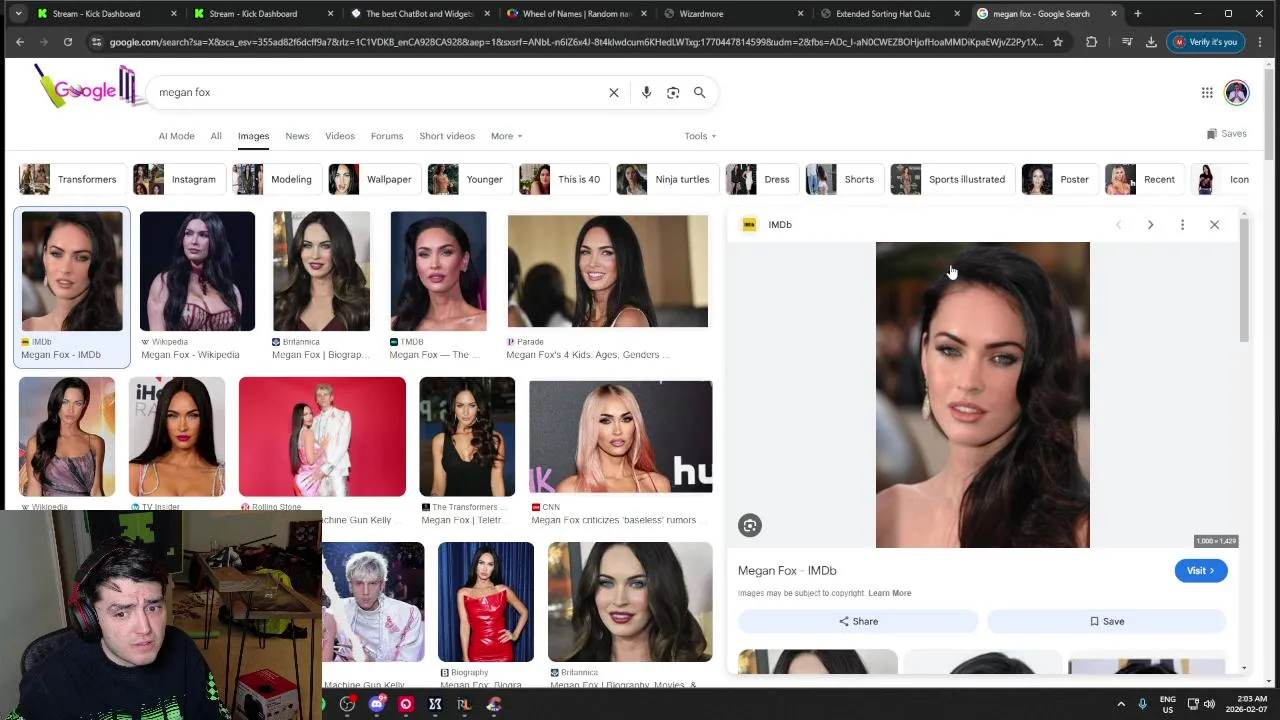This screenshot has width=1280, height=720.
Task: Click the Verify it's you profile button
Action: [1205, 42]
